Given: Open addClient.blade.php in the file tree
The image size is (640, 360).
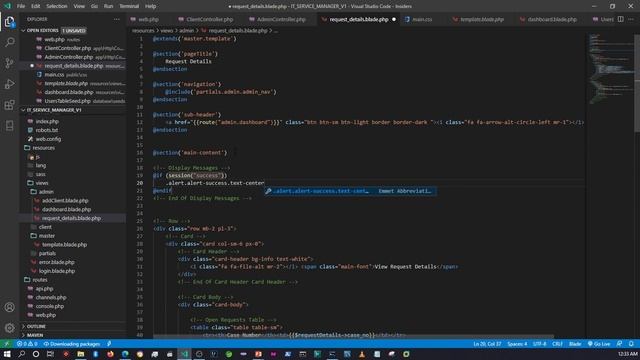Looking at the screenshot, I should (65, 200).
